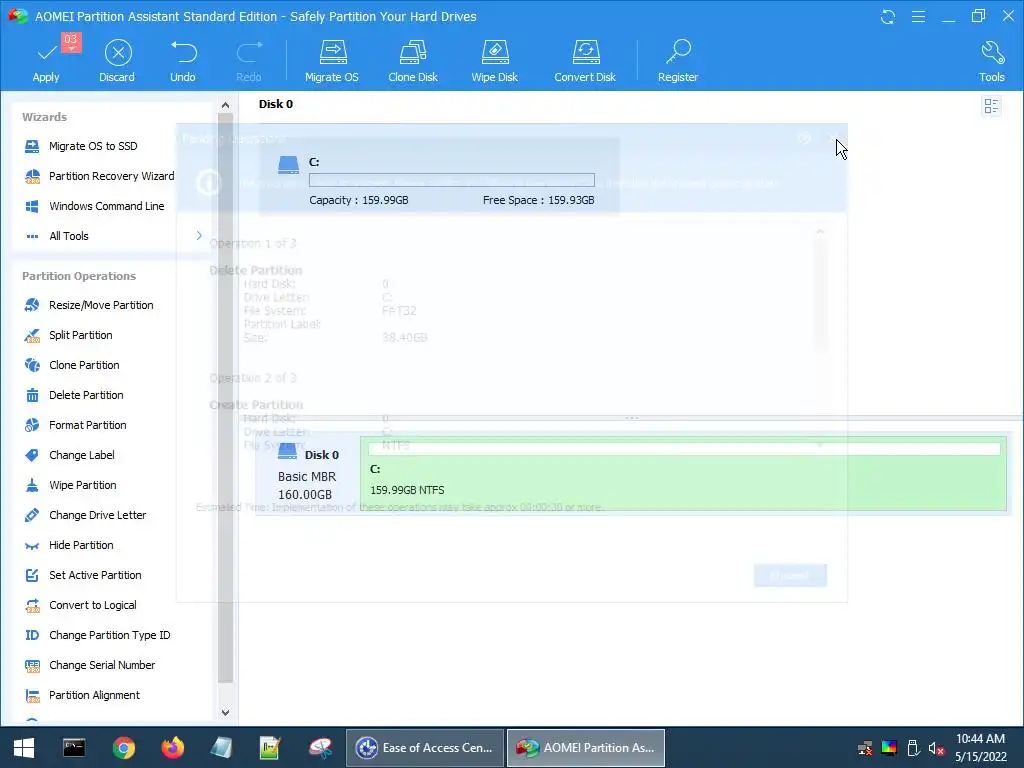Open the Migrate OS toolbar wizard

pyautogui.click(x=332, y=61)
